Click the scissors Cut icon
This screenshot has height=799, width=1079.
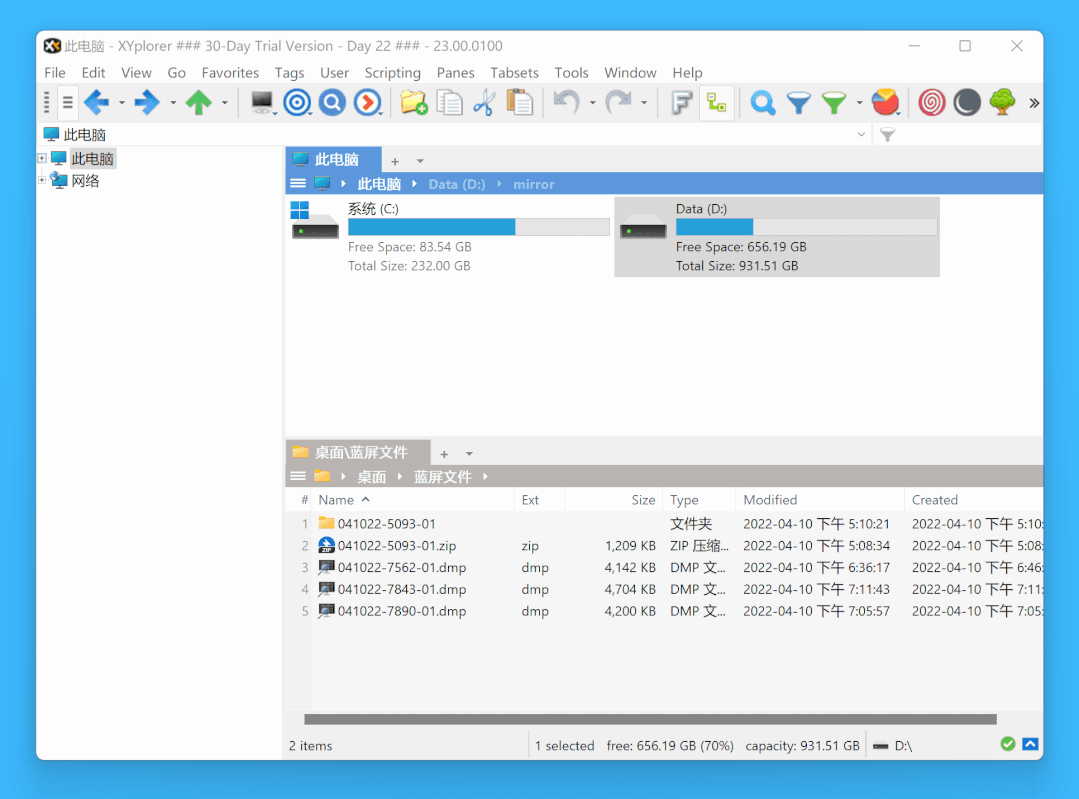(484, 103)
